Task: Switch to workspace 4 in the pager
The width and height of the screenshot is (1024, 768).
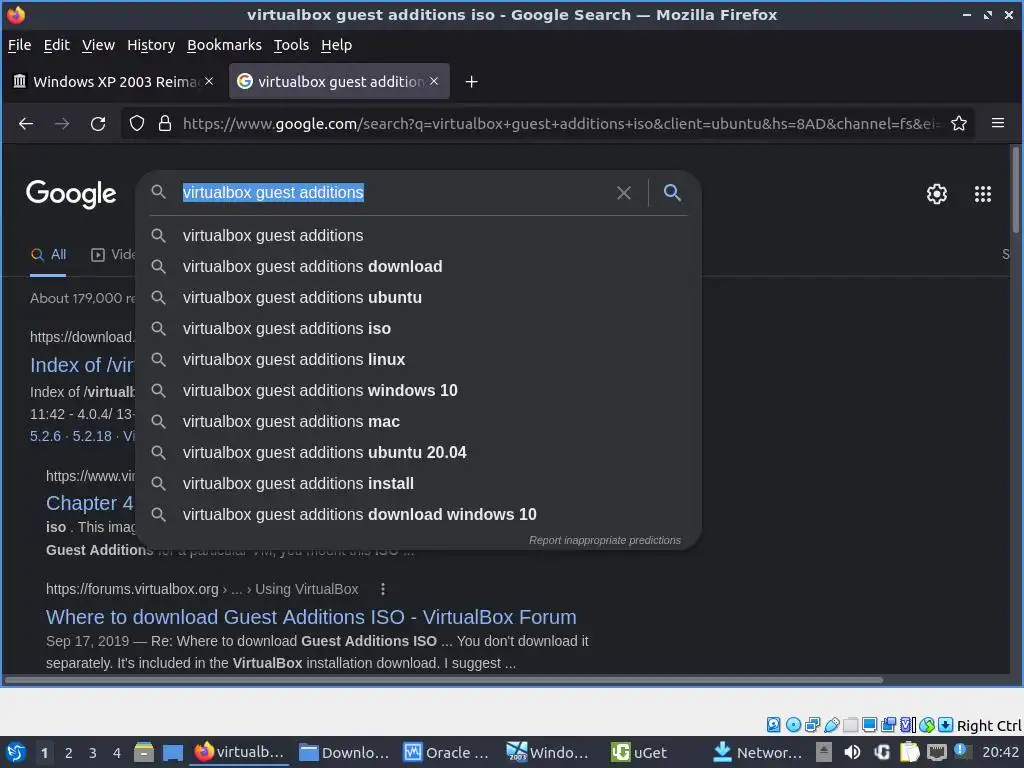Action: tap(117, 753)
